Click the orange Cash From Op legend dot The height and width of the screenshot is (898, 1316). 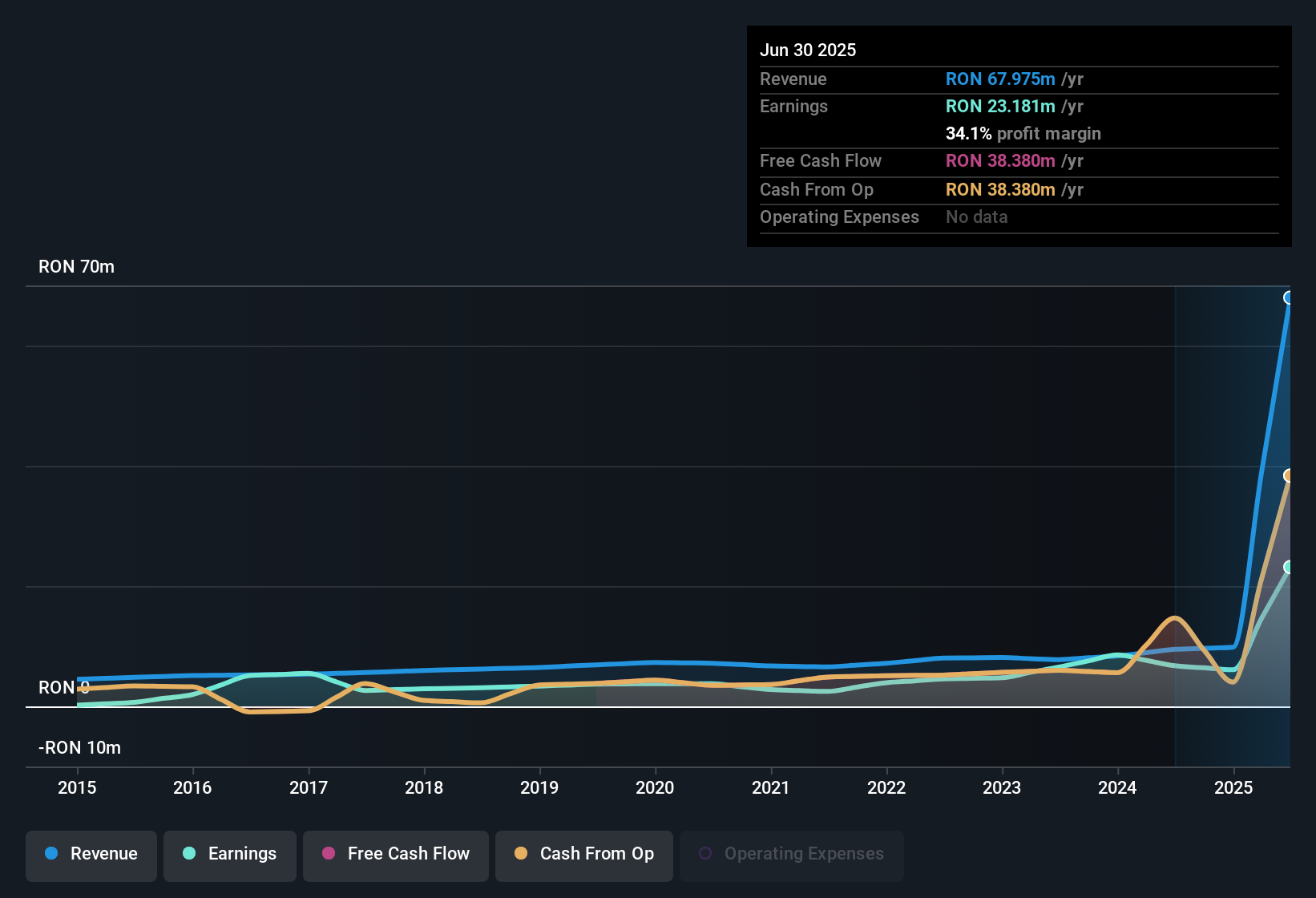coord(521,854)
